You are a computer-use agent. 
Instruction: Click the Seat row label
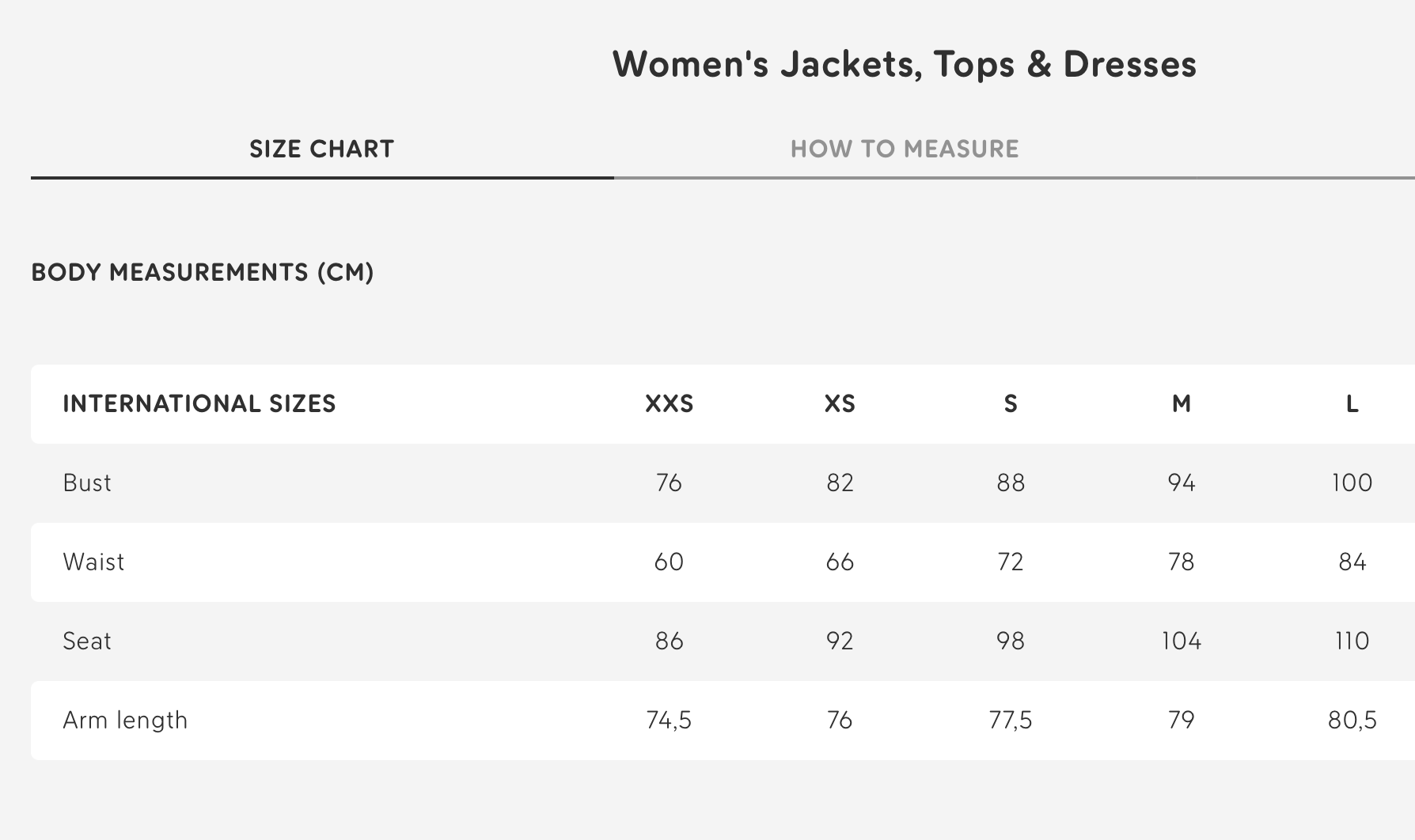coord(87,641)
